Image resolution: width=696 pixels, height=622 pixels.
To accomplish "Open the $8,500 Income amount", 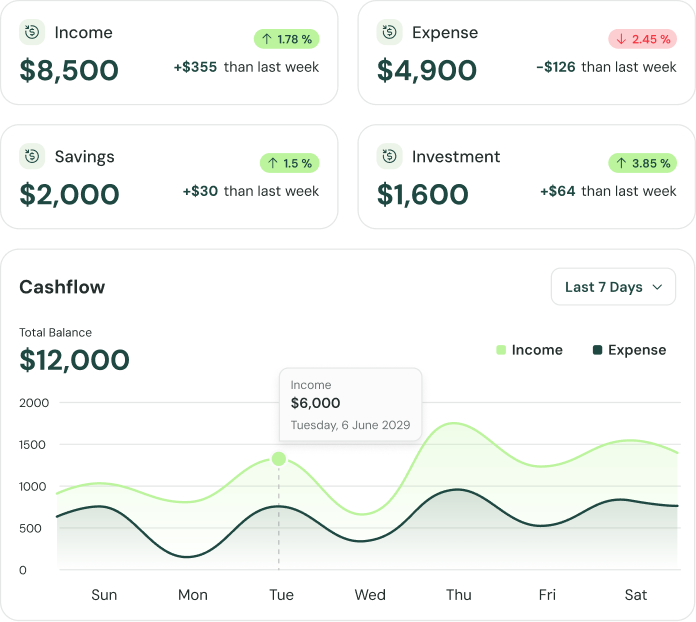I will coord(69,70).
